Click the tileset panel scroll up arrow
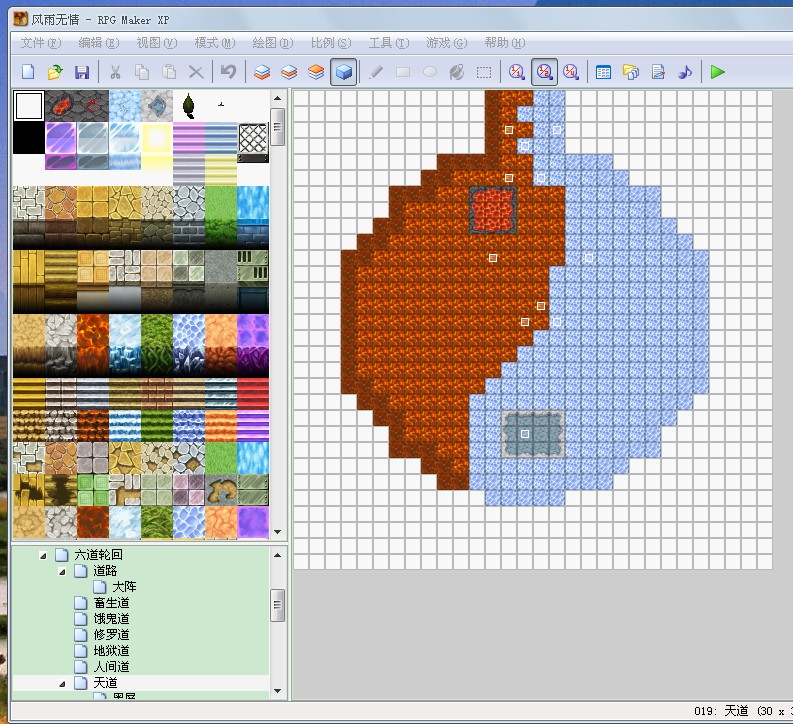Viewport: 793px width, 724px height. click(x=277, y=98)
